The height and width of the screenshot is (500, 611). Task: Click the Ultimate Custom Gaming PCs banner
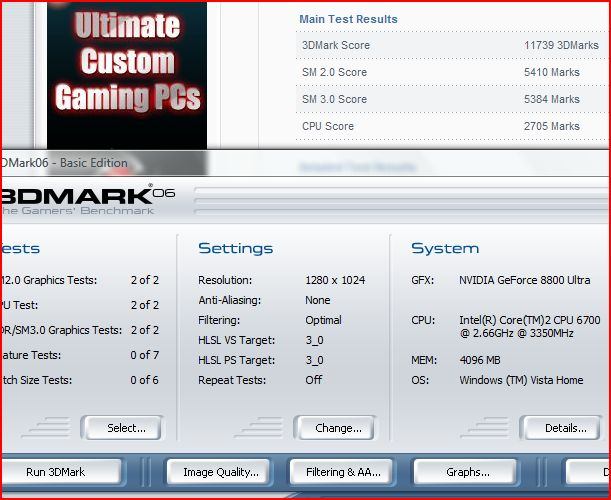(127, 75)
